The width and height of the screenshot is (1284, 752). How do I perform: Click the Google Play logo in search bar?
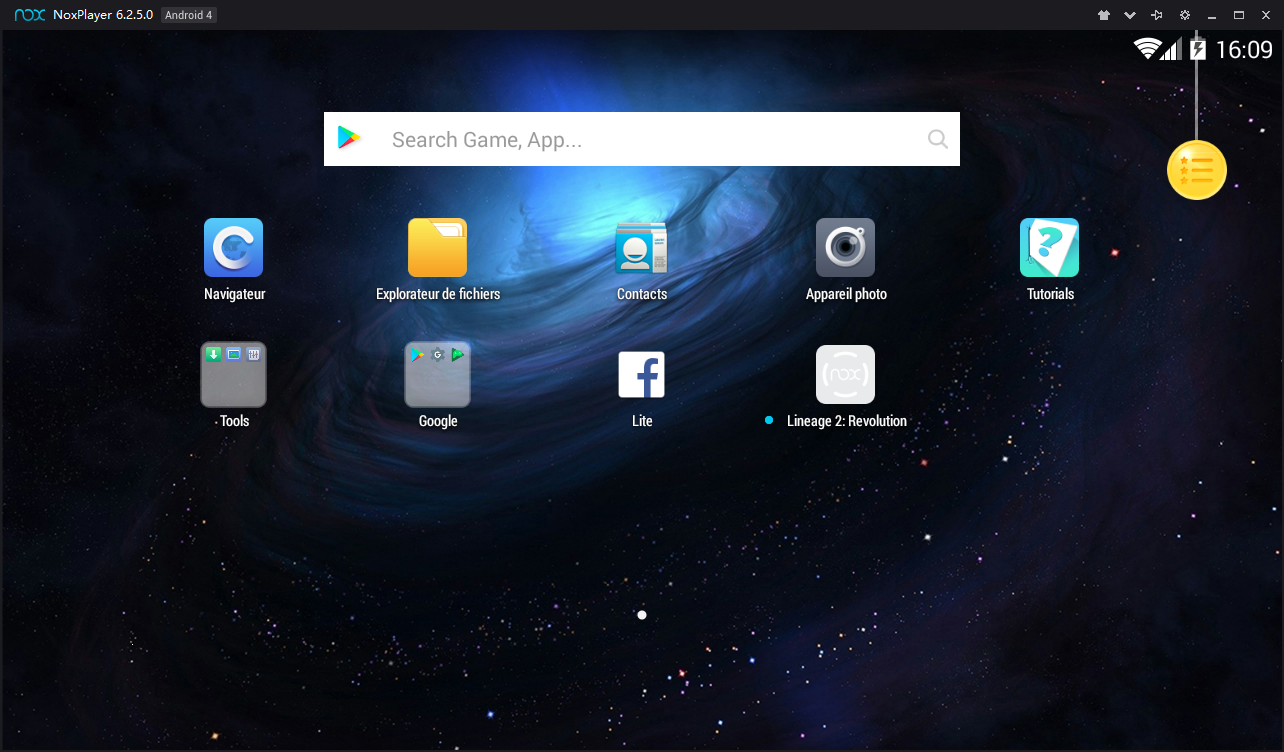tap(349, 139)
